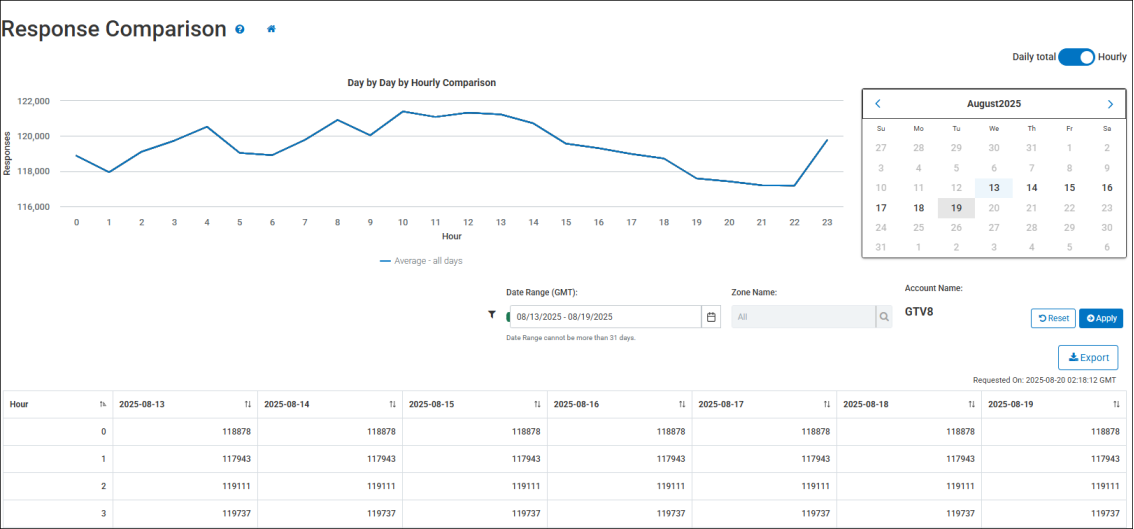Click the filter funnel icon

coord(492,314)
